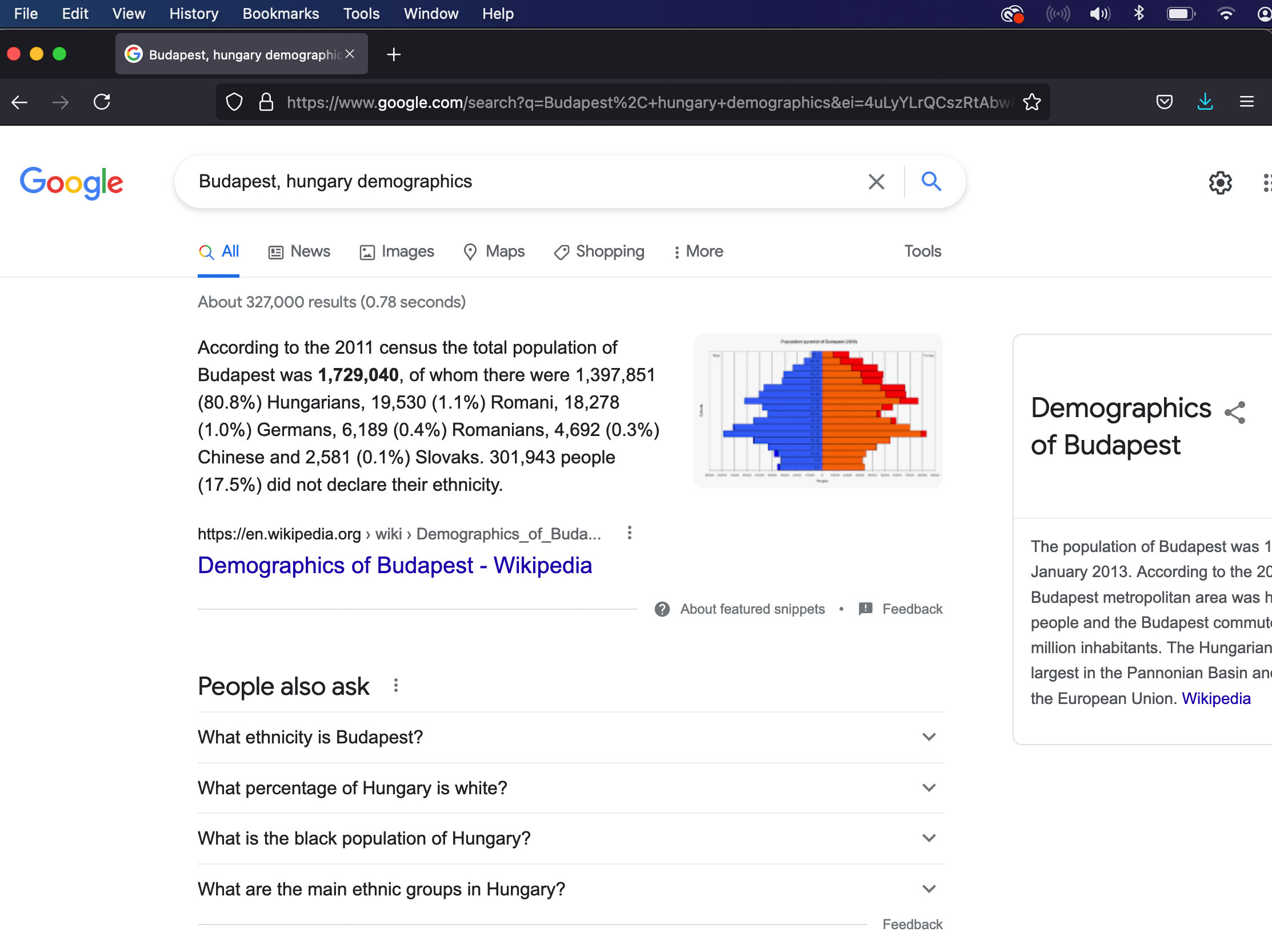The image size is (1272, 952).
Task: Expand 'What percentage of Hungary is white?'
Action: coord(569,787)
